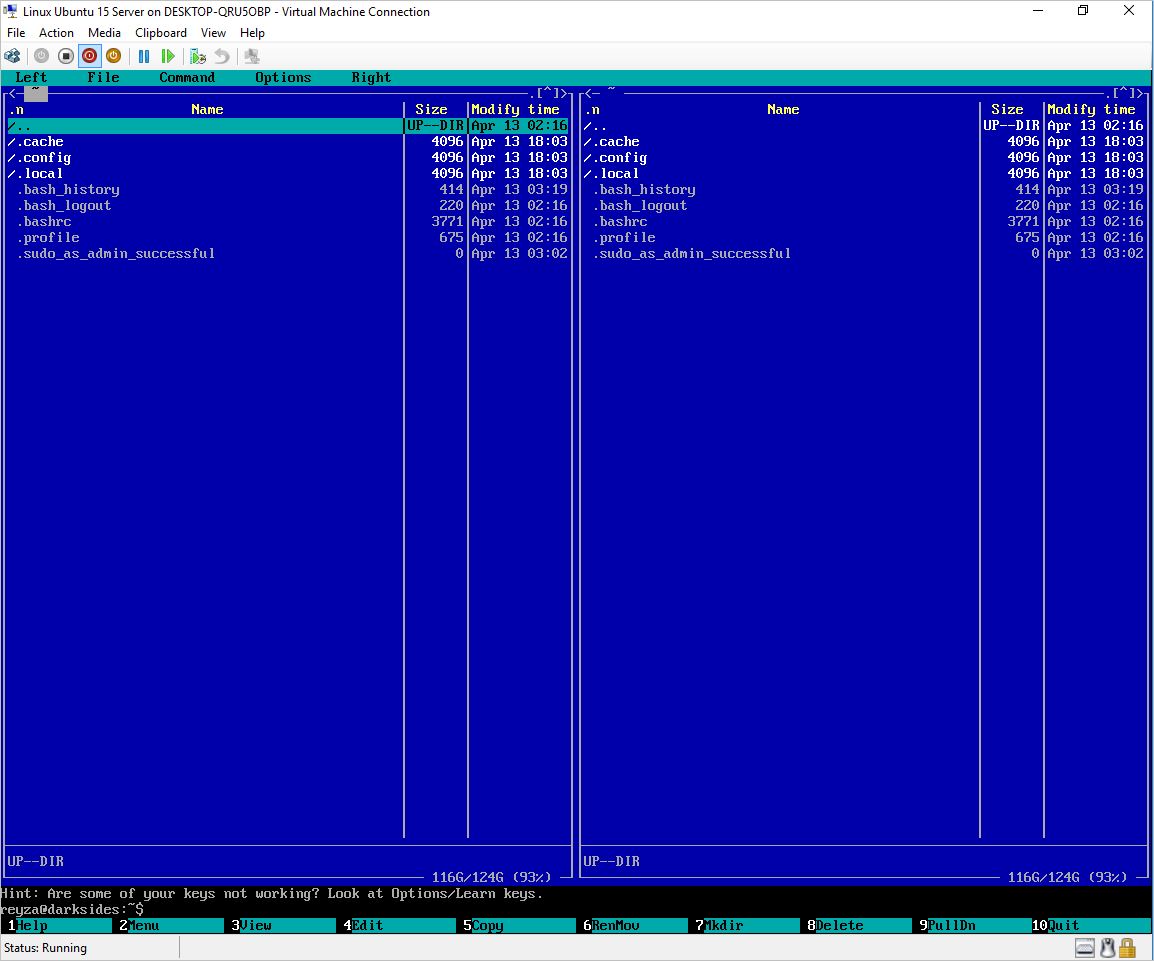The height and width of the screenshot is (961, 1154).
Task: Click the Revert arrow icon
Action: (x=222, y=57)
